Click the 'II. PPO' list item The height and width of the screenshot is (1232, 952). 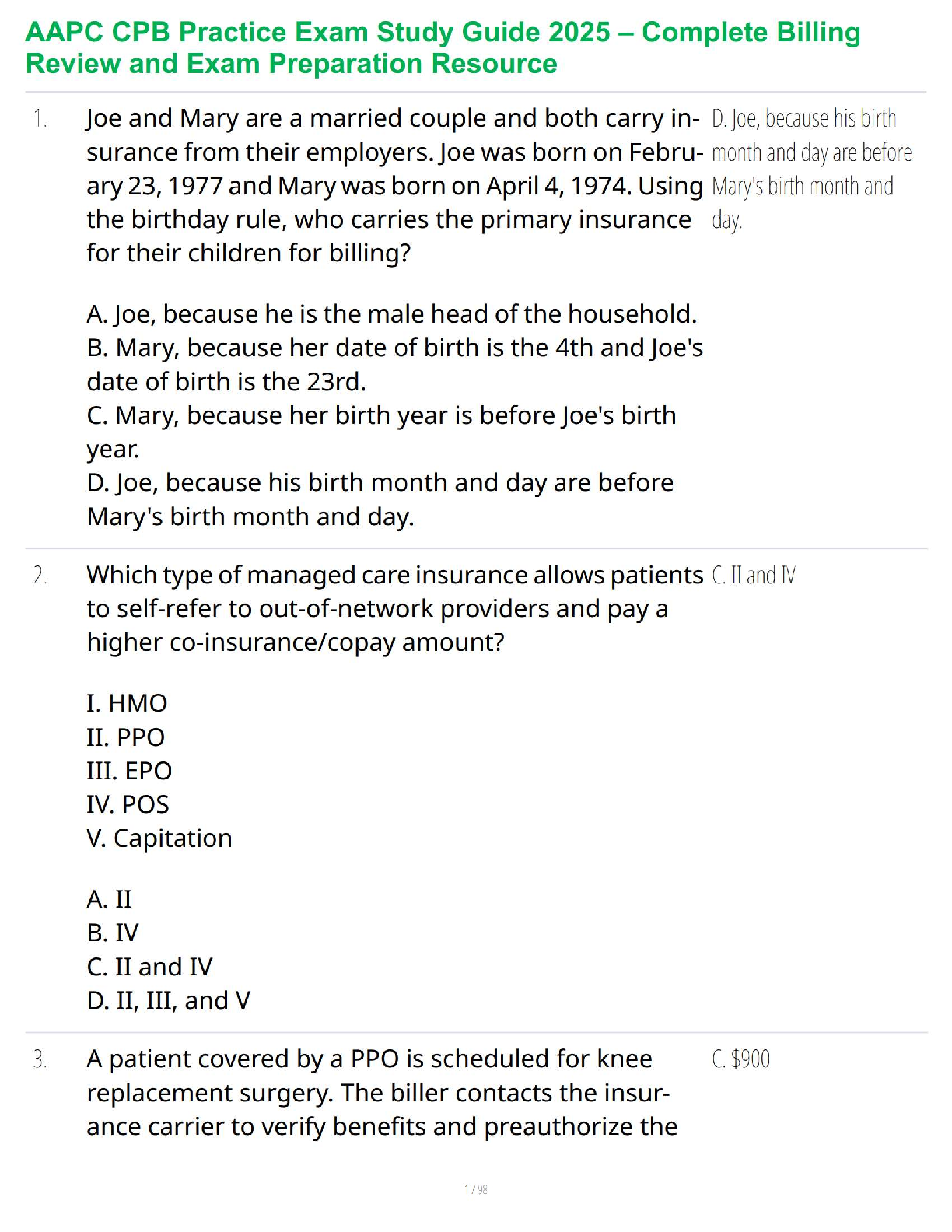click(126, 737)
